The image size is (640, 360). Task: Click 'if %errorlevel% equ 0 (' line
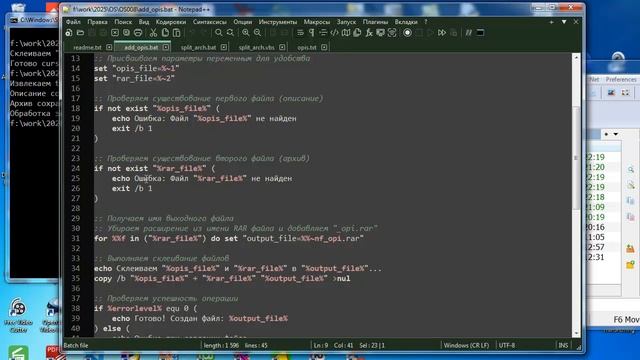(145, 309)
